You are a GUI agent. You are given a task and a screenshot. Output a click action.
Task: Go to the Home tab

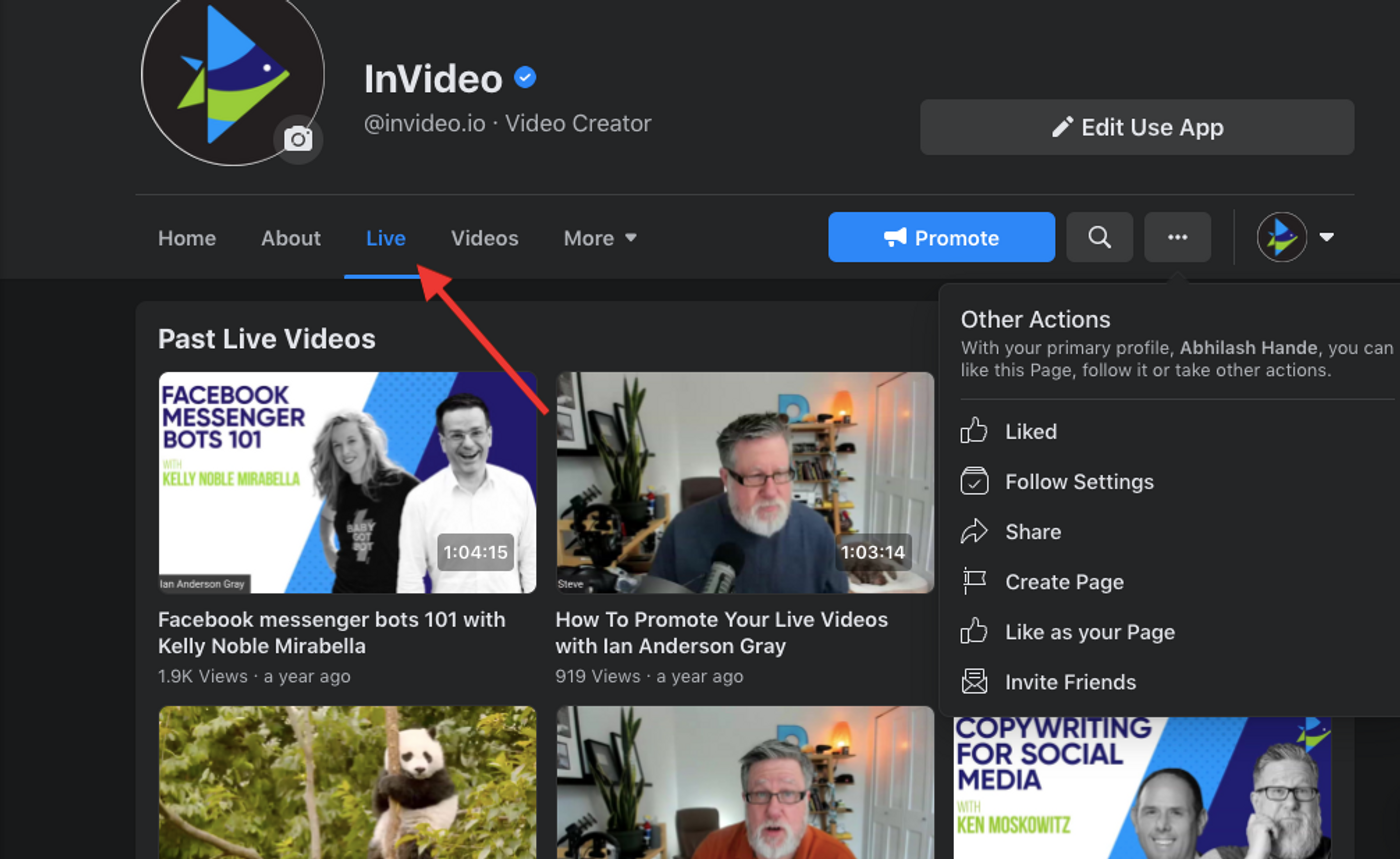[x=187, y=238]
